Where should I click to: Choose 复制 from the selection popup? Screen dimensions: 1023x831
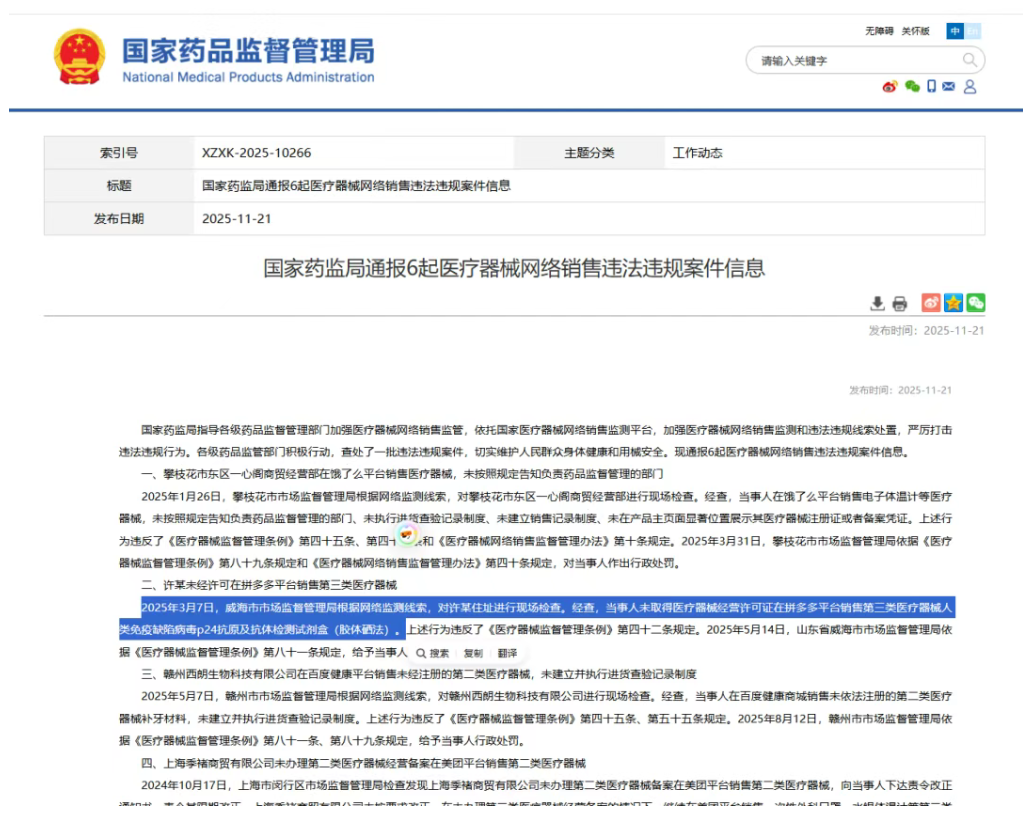(472, 653)
